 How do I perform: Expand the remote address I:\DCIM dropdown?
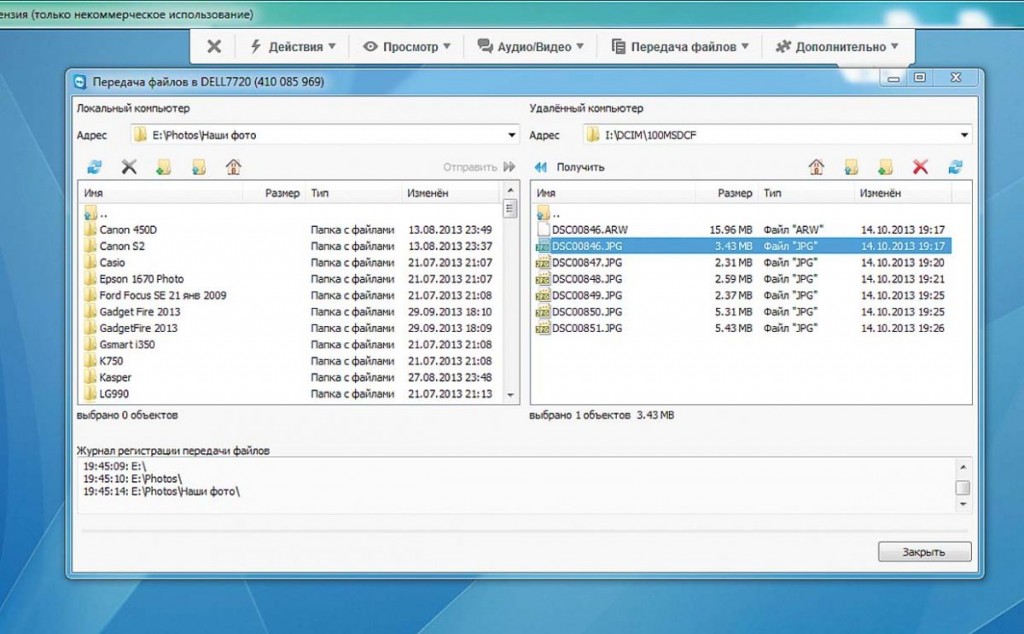tap(964, 135)
